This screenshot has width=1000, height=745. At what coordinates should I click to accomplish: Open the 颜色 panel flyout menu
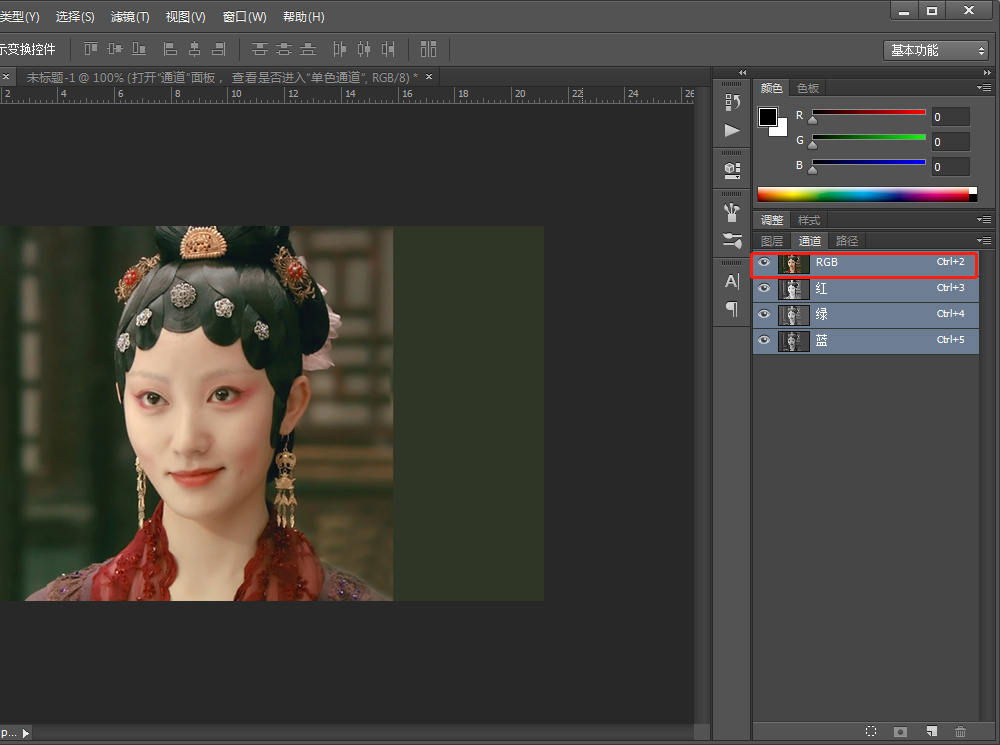click(983, 87)
